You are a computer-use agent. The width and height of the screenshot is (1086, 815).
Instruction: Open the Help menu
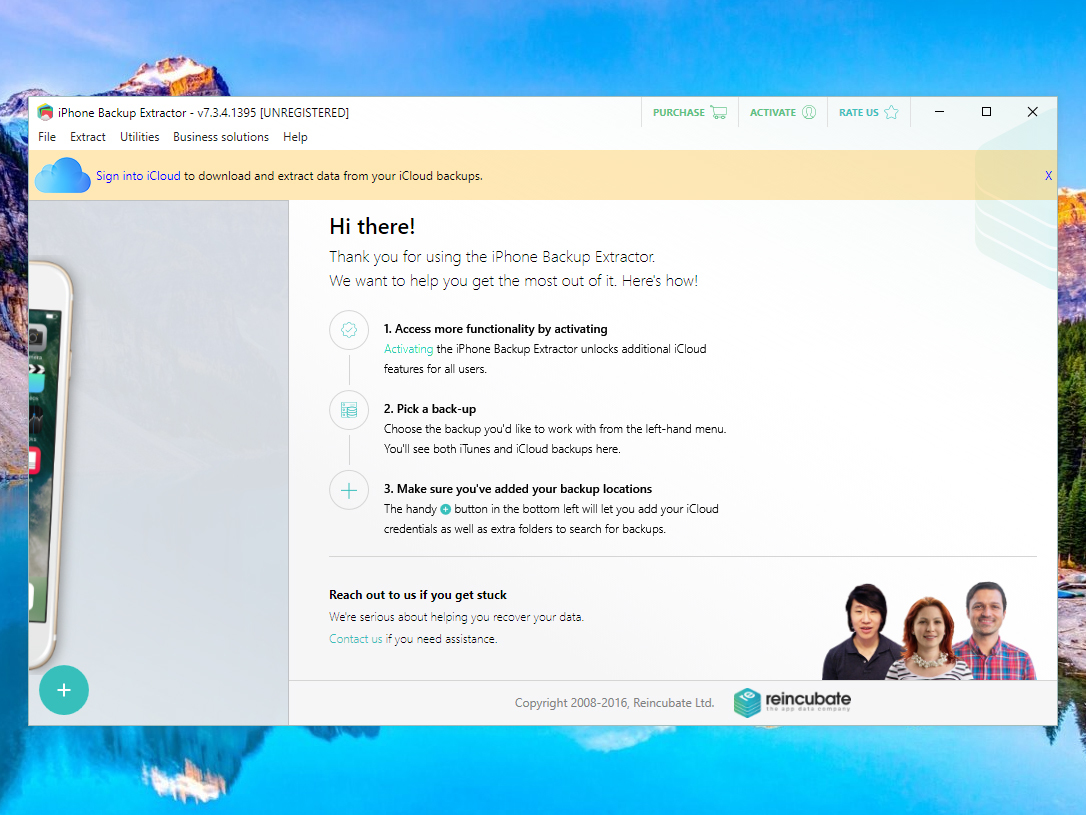(x=295, y=137)
